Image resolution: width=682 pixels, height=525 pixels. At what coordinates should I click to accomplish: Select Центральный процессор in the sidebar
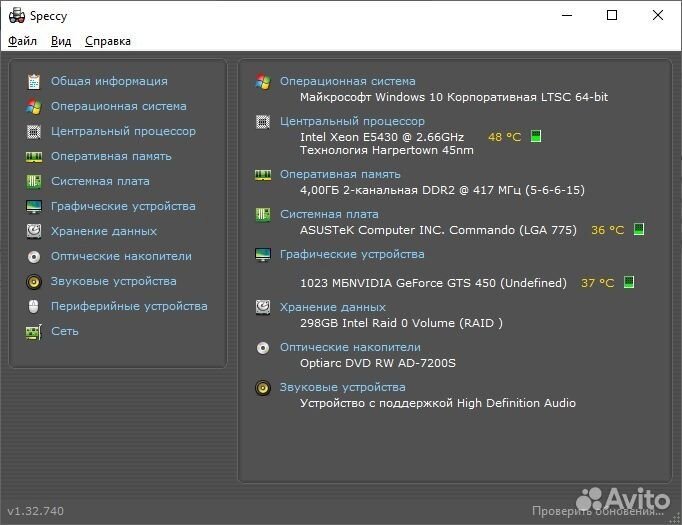124,131
